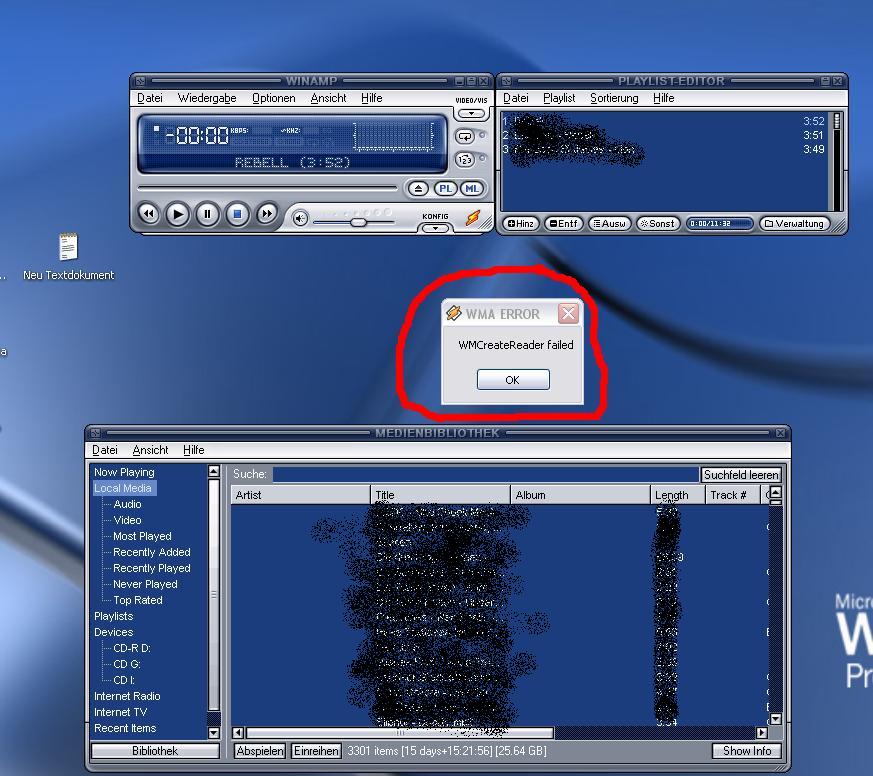Toggle the shuffle 123 button
The image size is (873, 776).
point(465,160)
